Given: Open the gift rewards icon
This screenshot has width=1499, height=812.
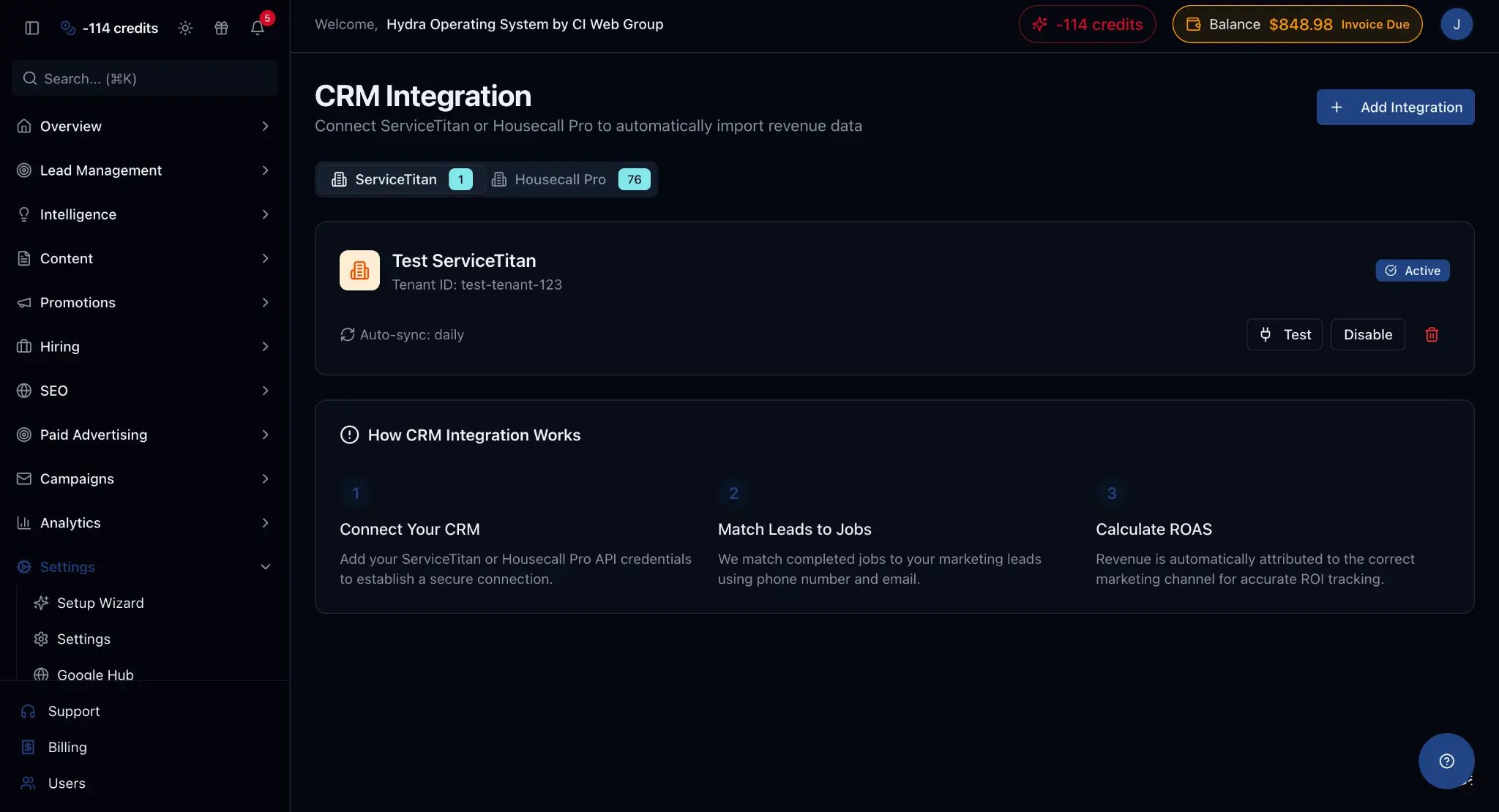Looking at the screenshot, I should (x=221, y=28).
